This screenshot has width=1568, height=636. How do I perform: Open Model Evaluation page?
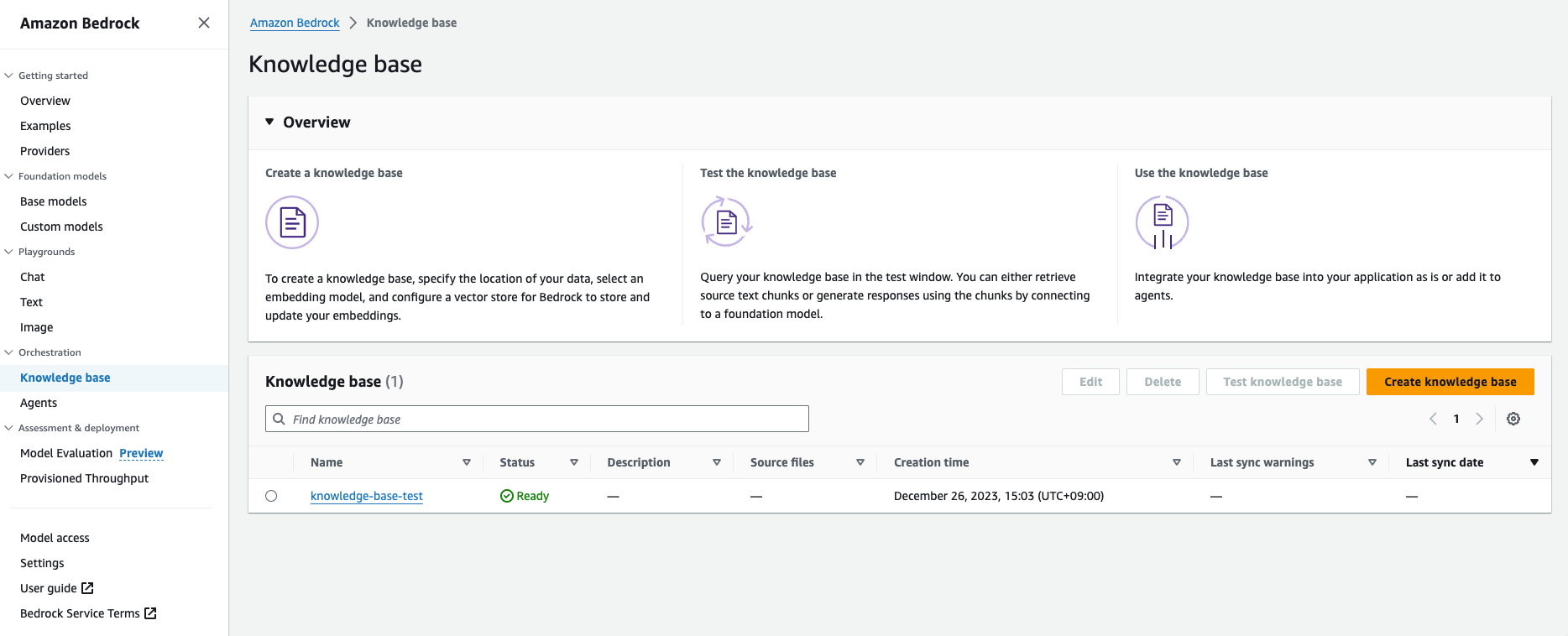pyautogui.click(x=66, y=453)
